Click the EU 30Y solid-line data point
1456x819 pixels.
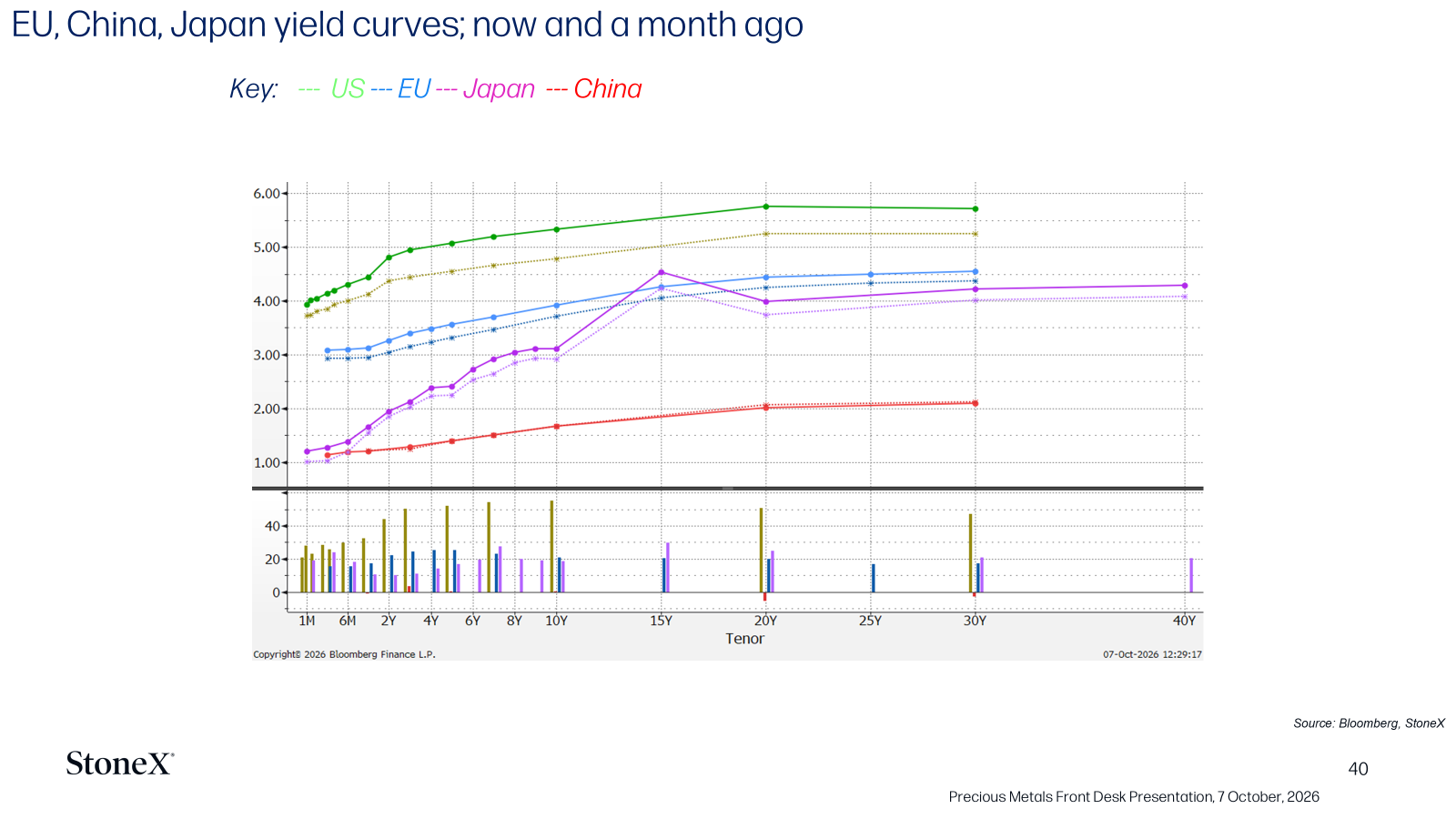coord(976,271)
